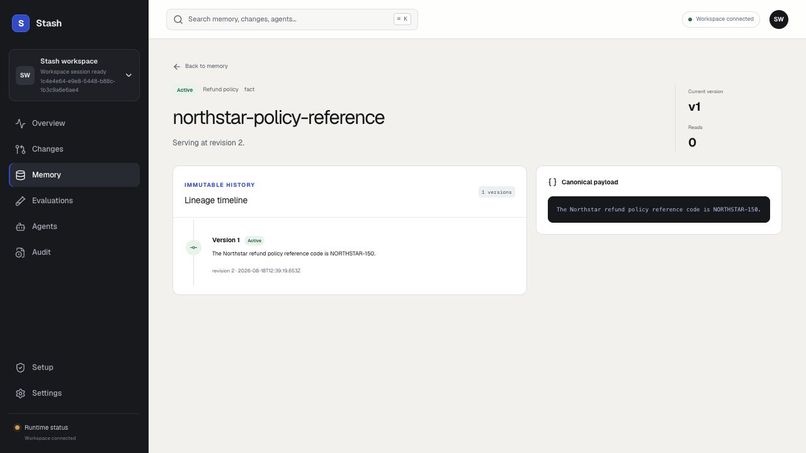Image resolution: width=806 pixels, height=453 pixels.
Task: Click the current version v1 value
Action: click(x=694, y=107)
